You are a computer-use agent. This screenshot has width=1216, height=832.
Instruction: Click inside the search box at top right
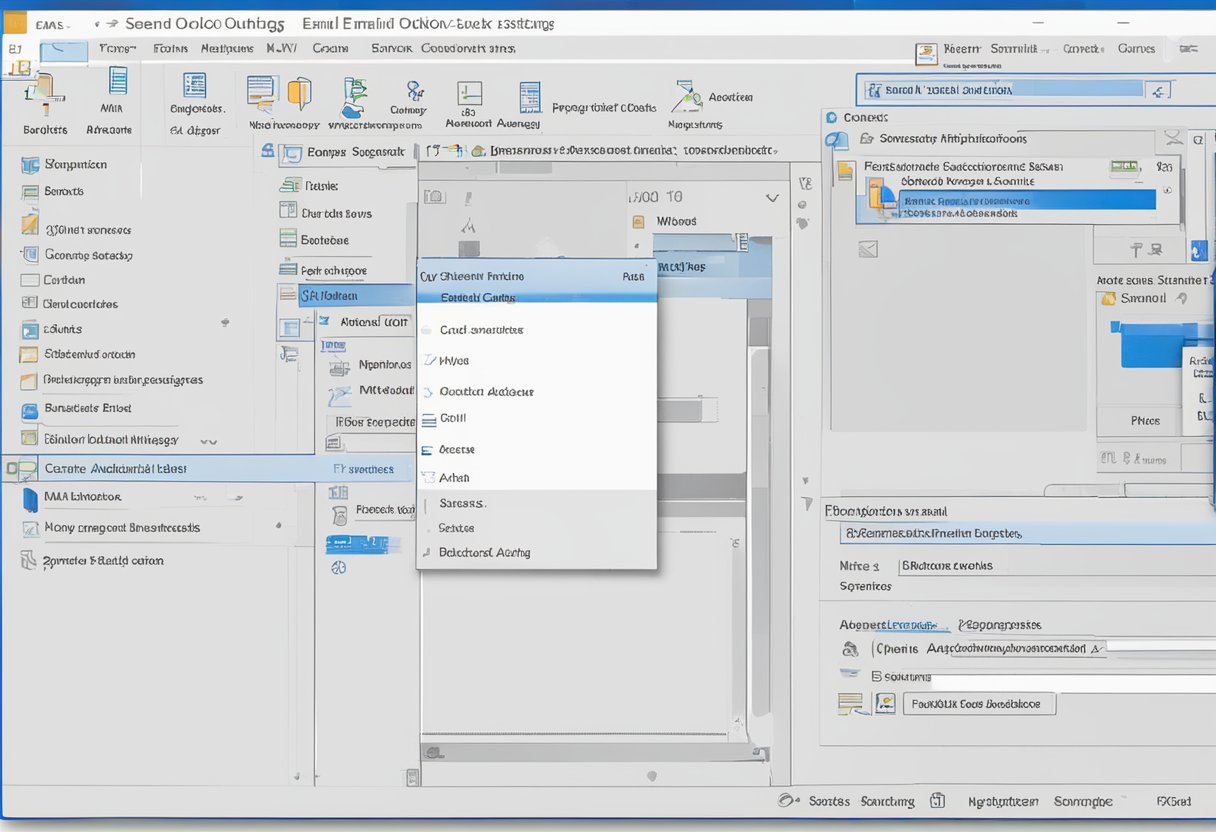coord(1000,90)
